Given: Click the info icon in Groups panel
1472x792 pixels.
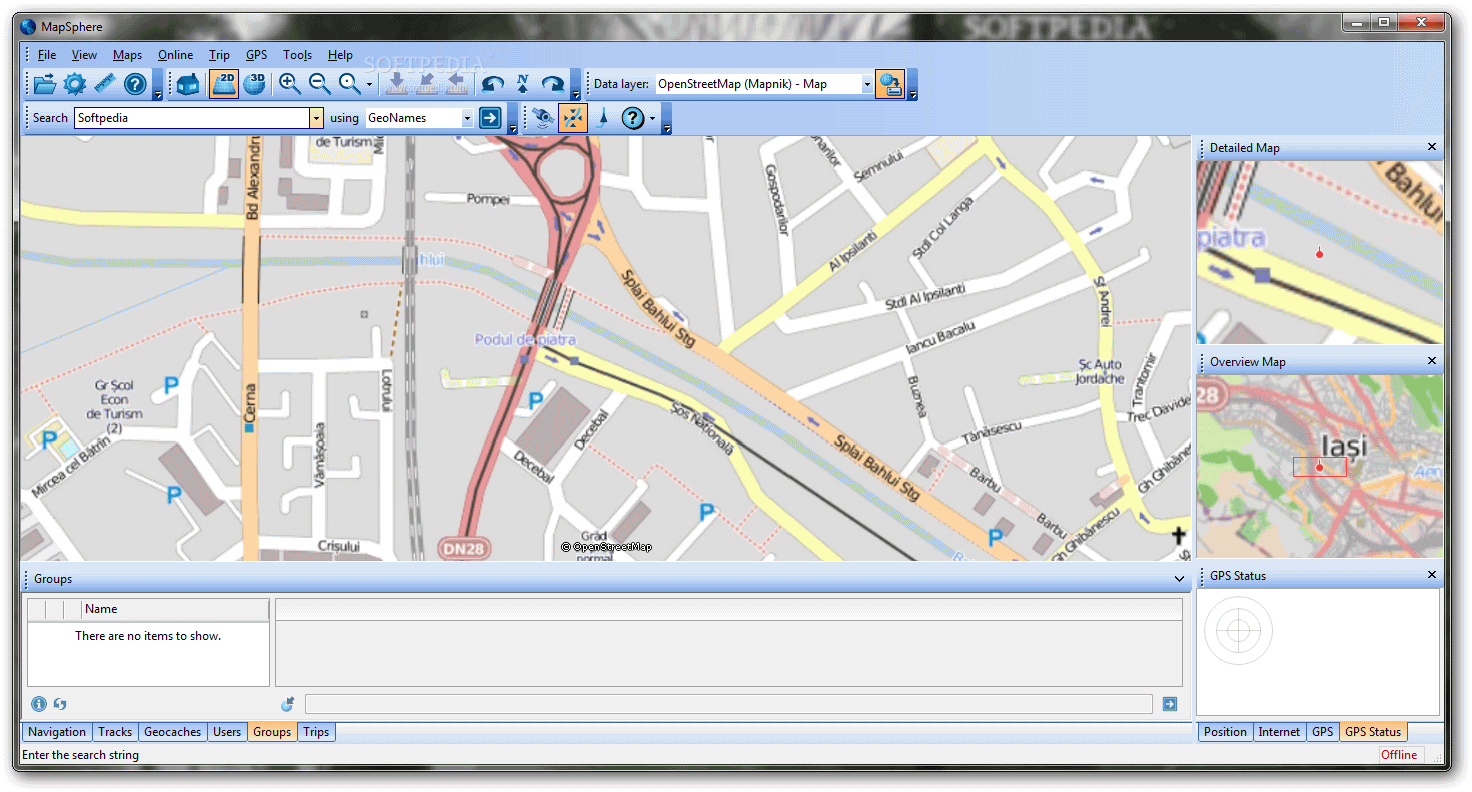Looking at the screenshot, I should (x=40, y=704).
